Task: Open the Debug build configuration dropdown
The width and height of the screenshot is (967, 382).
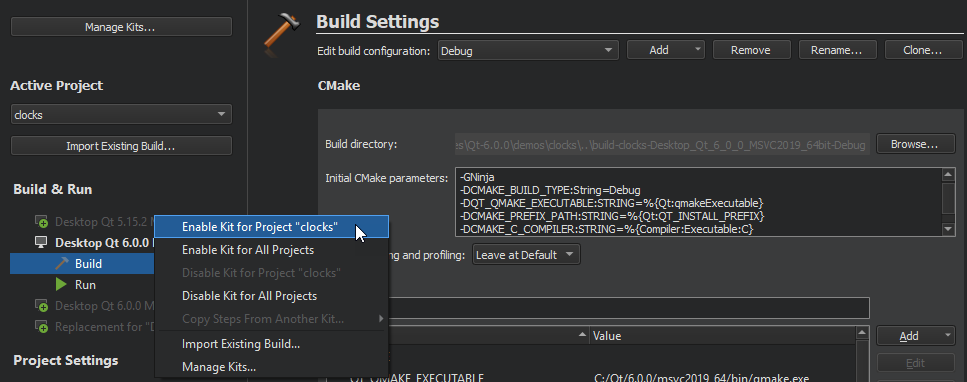Action: 529,51
